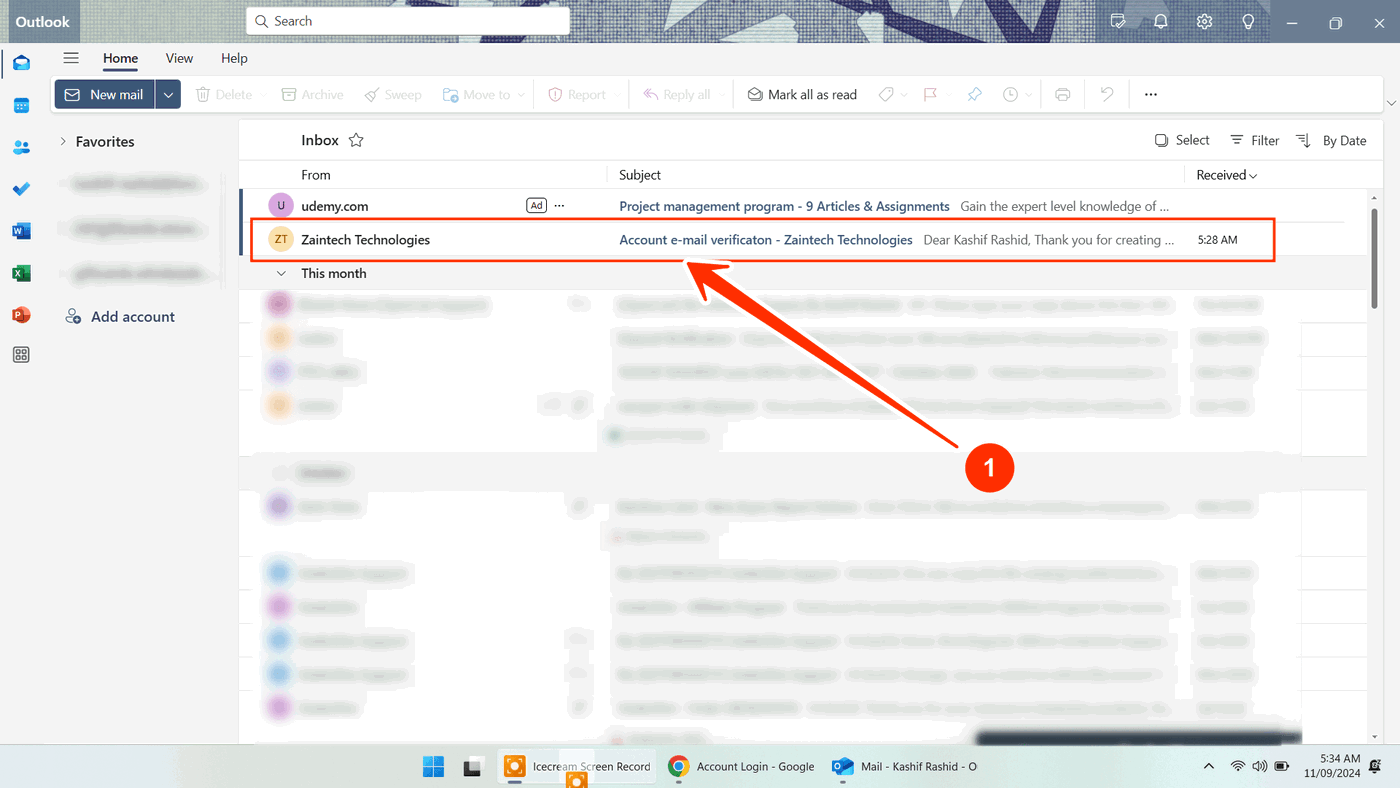The width and height of the screenshot is (1400, 788).
Task: Click into the Search box
Action: pyautogui.click(x=408, y=21)
